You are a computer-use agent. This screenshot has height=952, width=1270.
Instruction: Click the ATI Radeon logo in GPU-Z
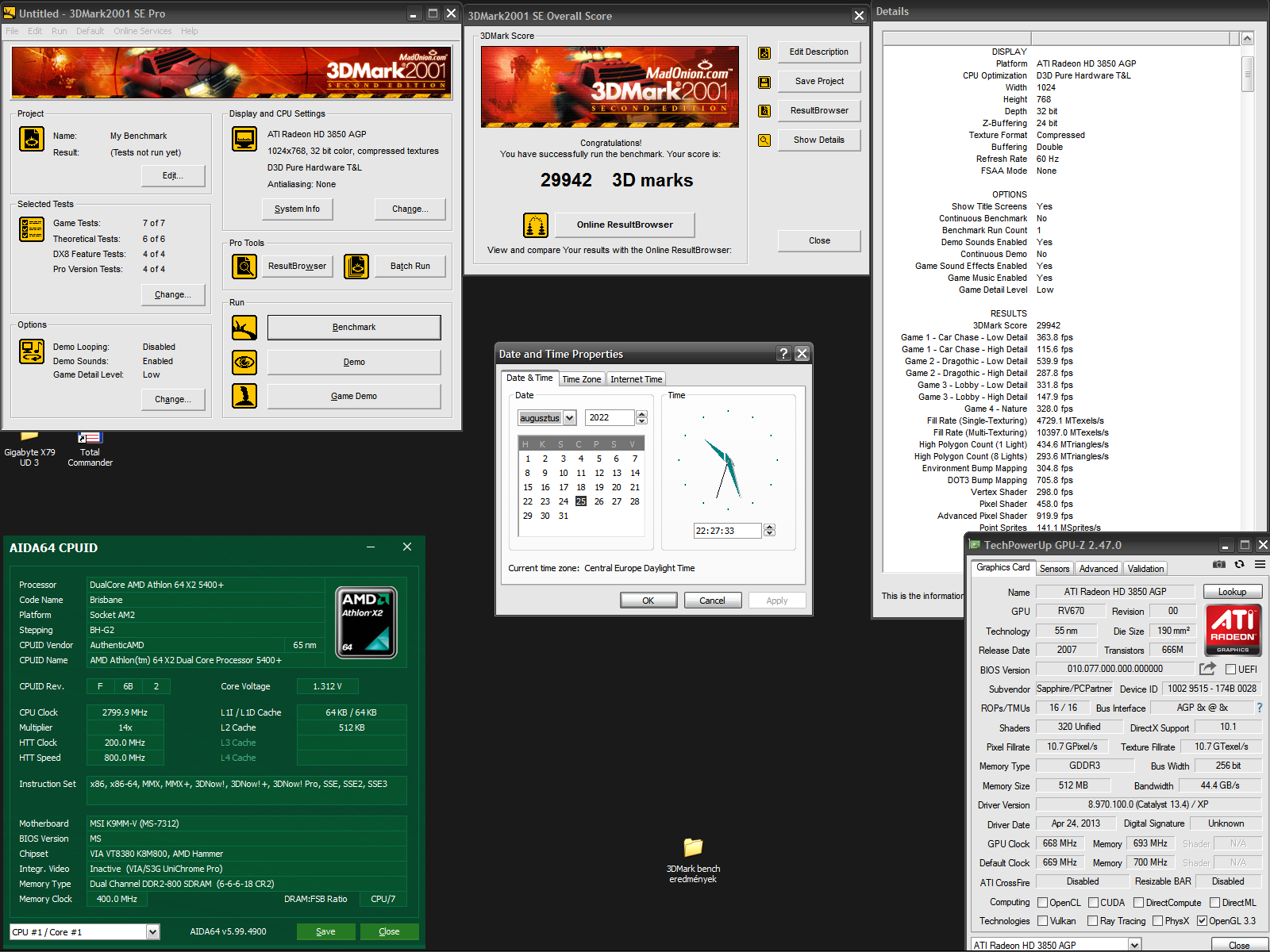pyautogui.click(x=1233, y=630)
